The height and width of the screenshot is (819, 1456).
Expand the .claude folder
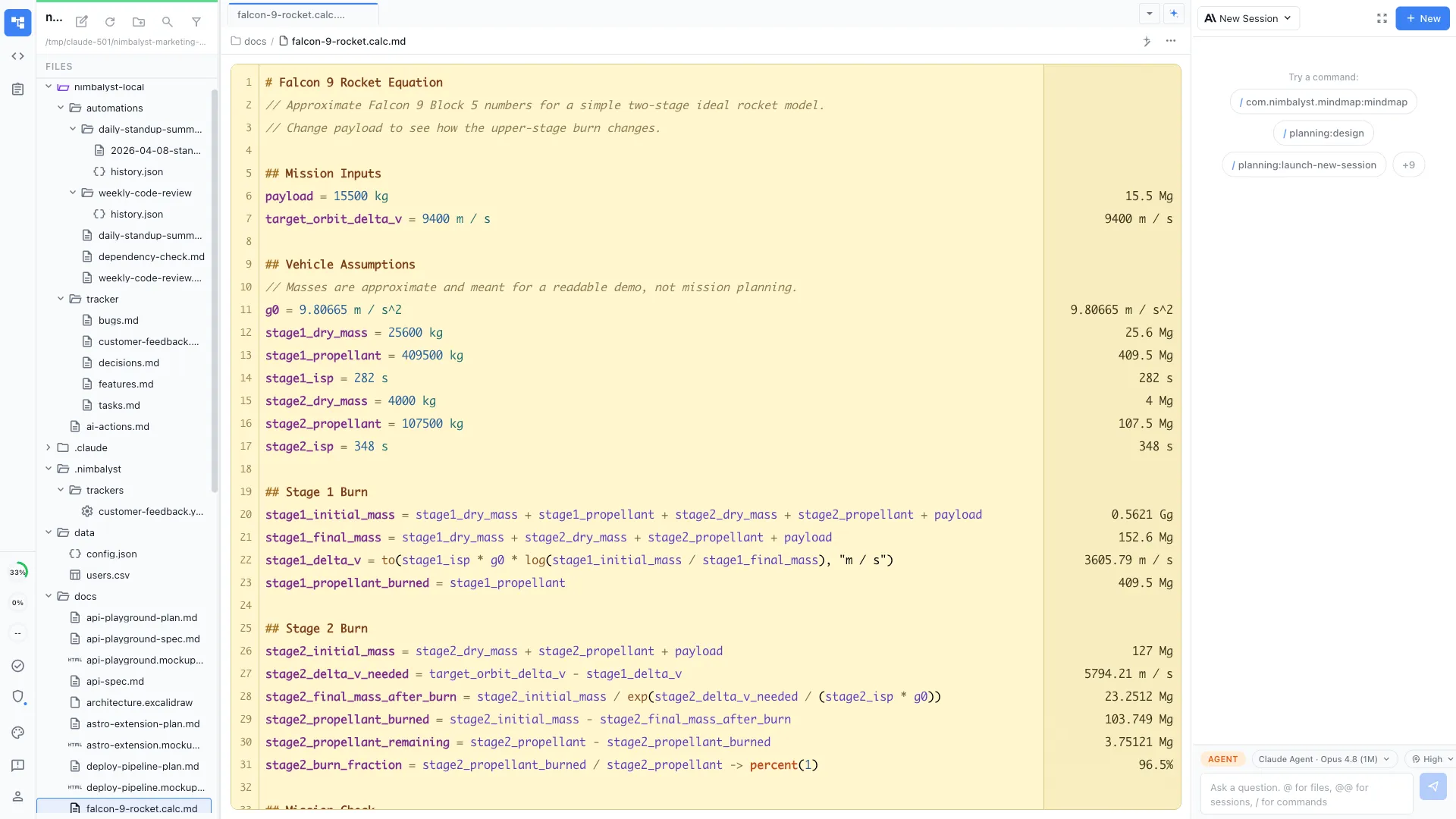tap(49, 447)
